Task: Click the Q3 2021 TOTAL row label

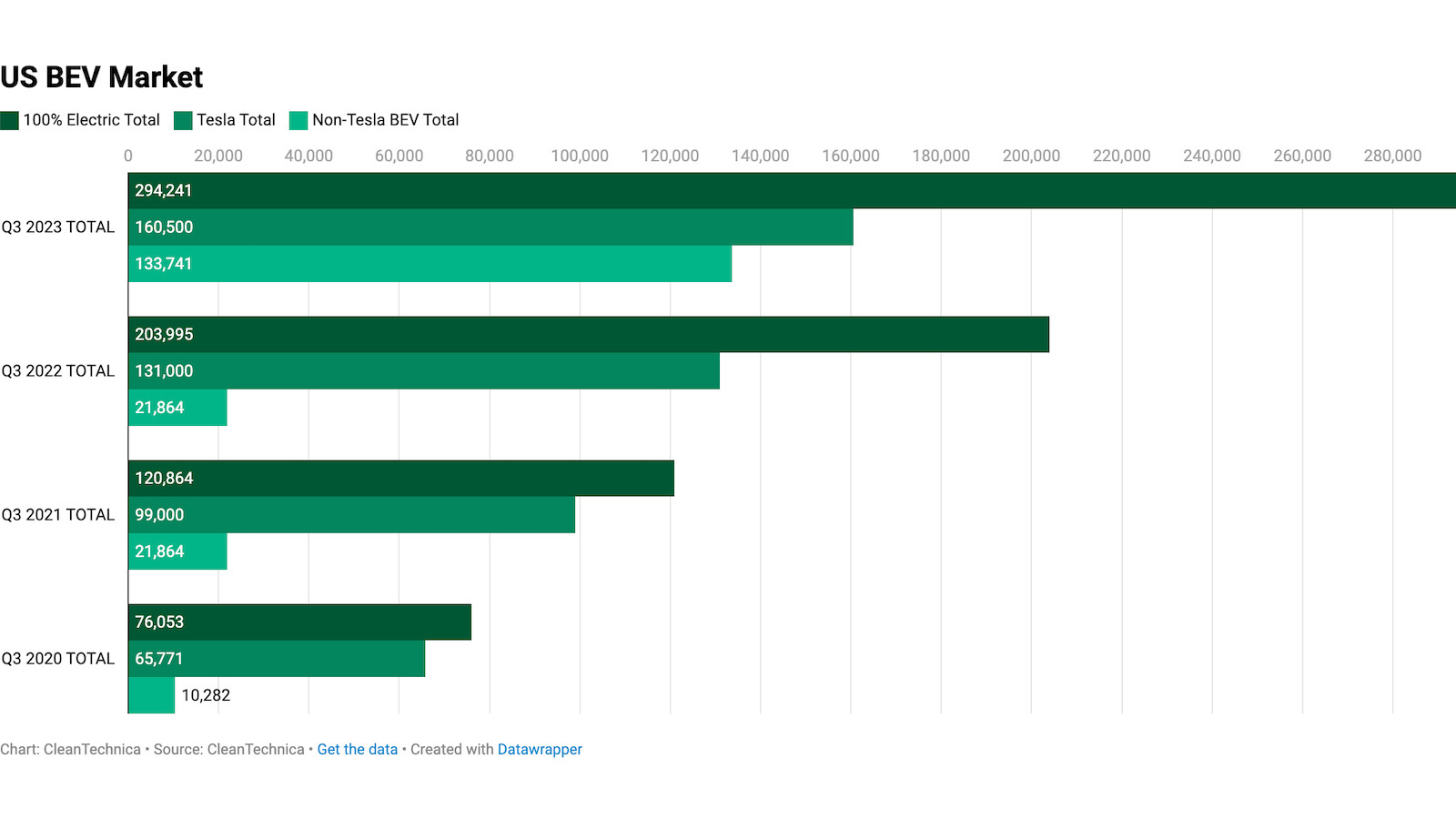Action: pyautogui.click(x=58, y=515)
